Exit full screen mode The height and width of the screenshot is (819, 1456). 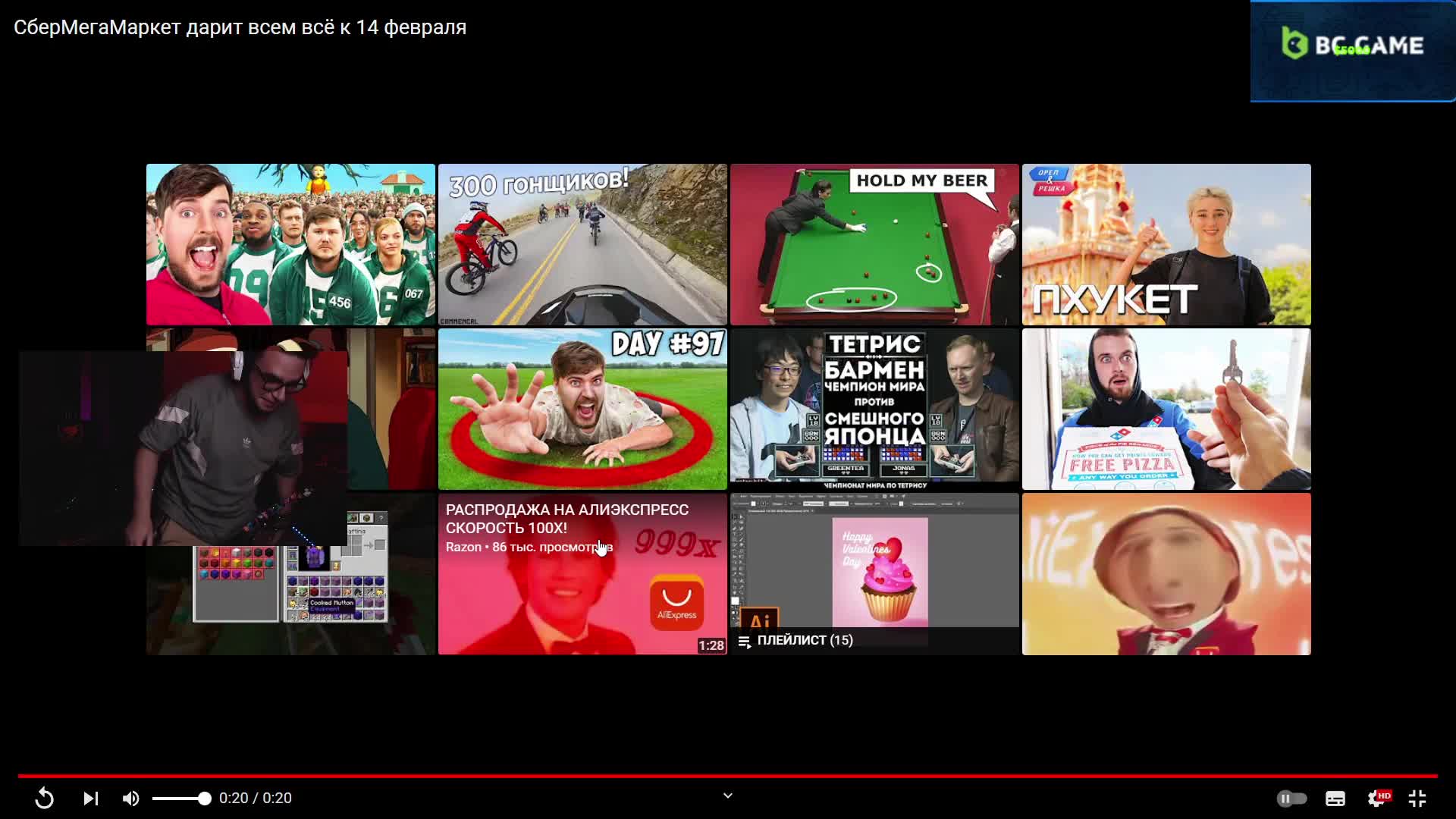tap(1417, 798)
